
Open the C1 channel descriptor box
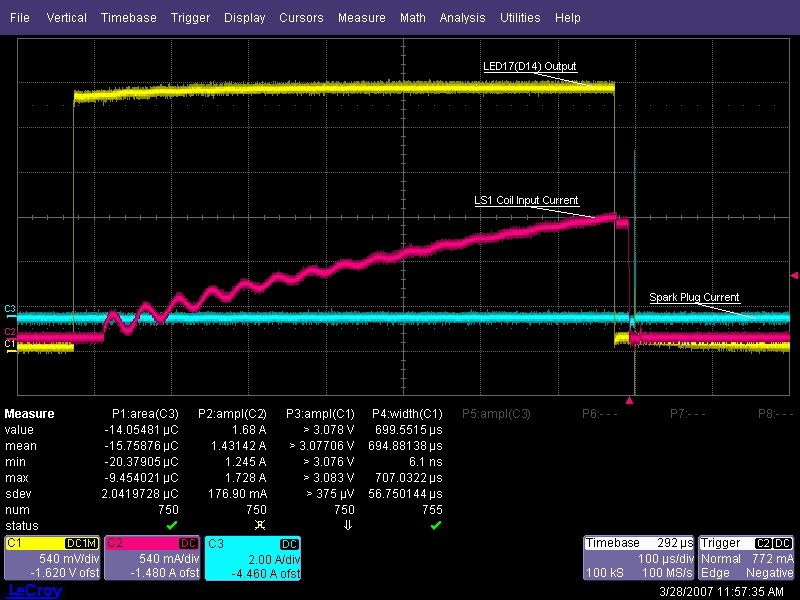click(x=52, y=558)
